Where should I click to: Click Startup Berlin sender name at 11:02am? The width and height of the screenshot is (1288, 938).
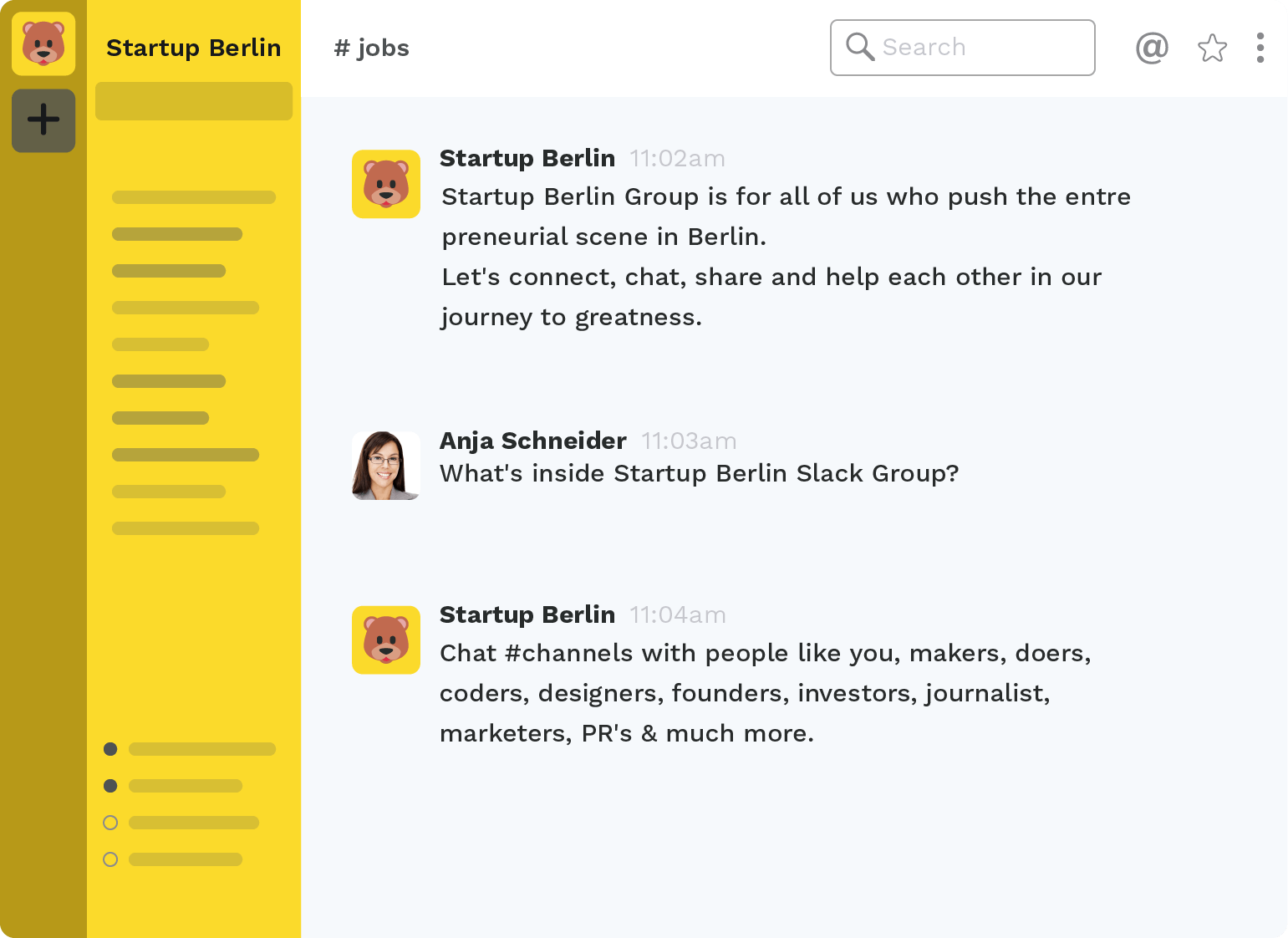527,158
